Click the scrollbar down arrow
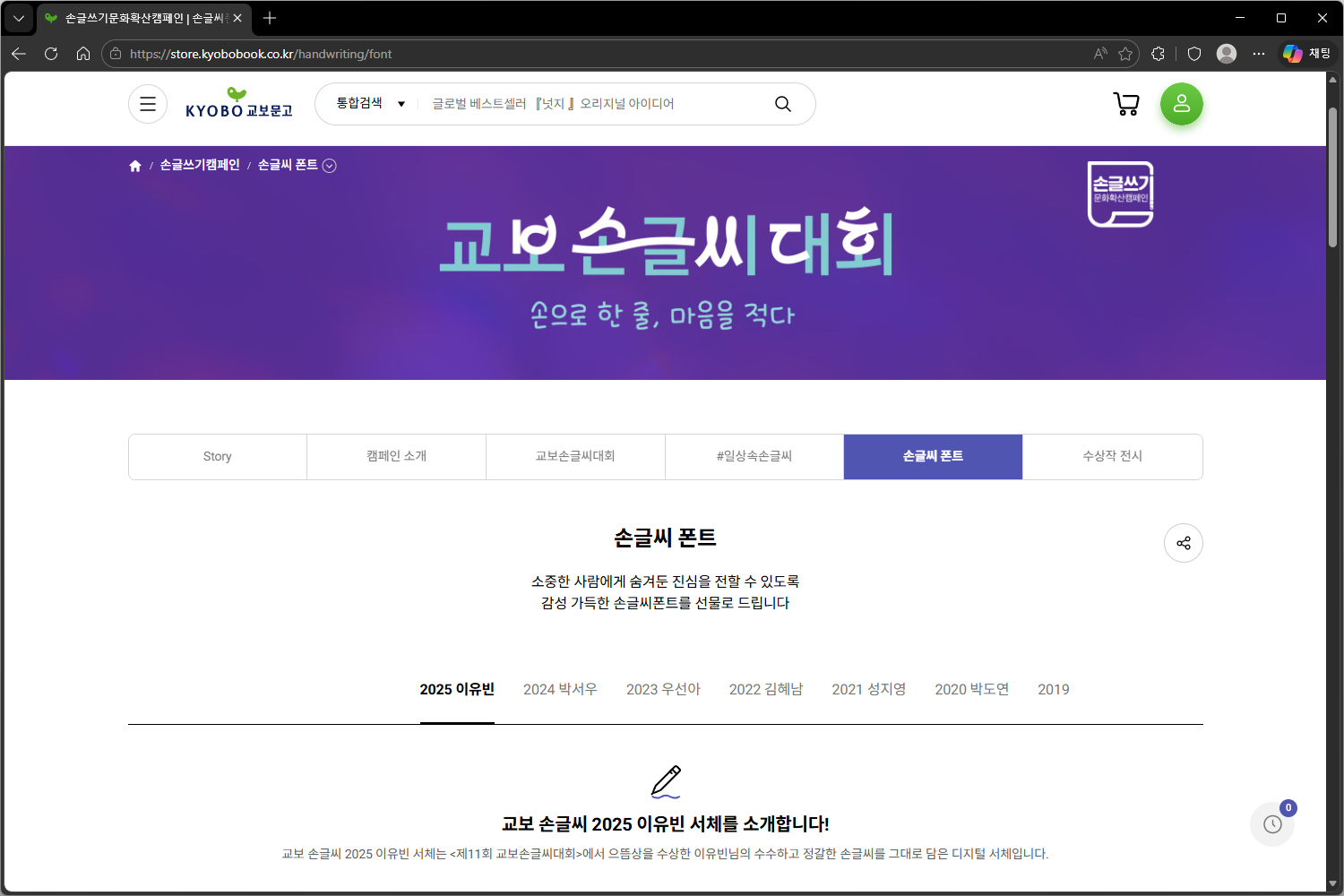 (1333, 885)
